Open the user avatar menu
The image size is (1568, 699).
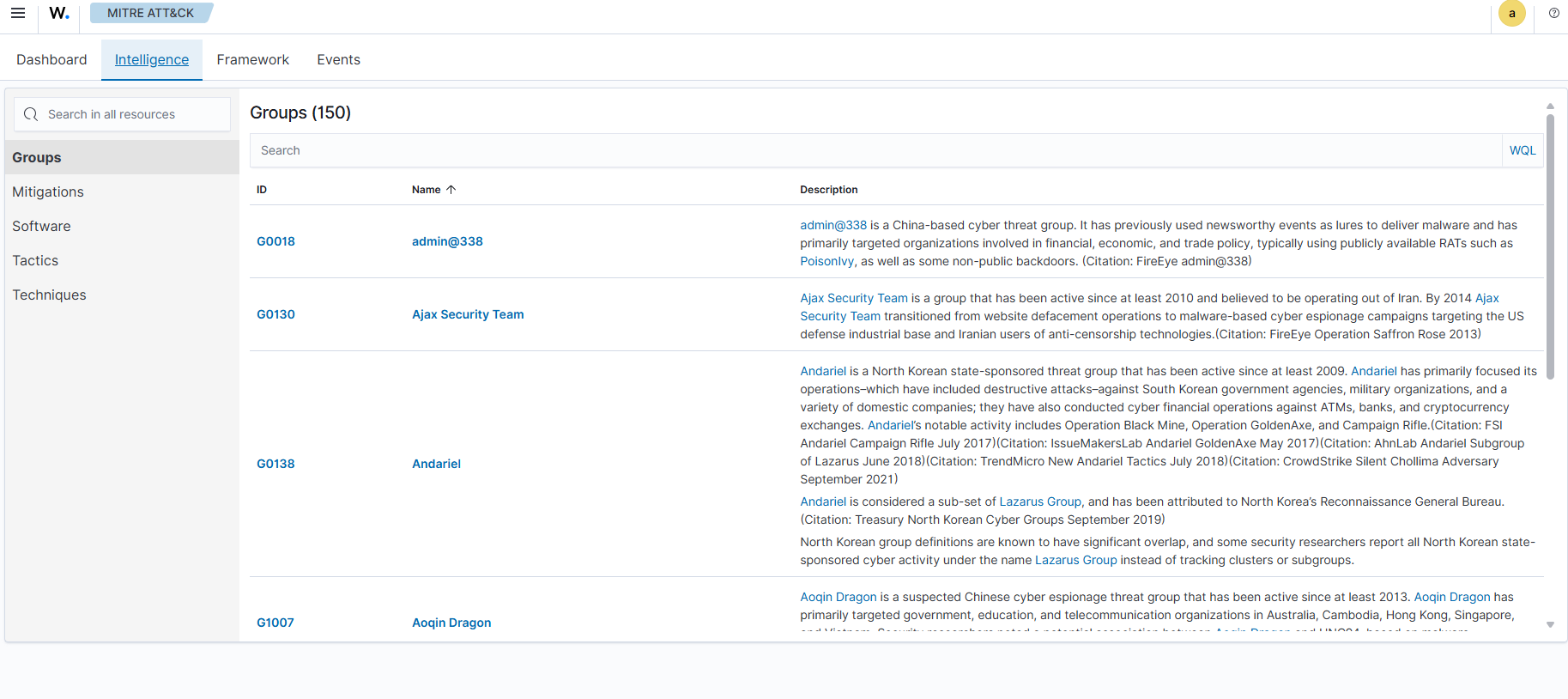(x=1511, y=14)
